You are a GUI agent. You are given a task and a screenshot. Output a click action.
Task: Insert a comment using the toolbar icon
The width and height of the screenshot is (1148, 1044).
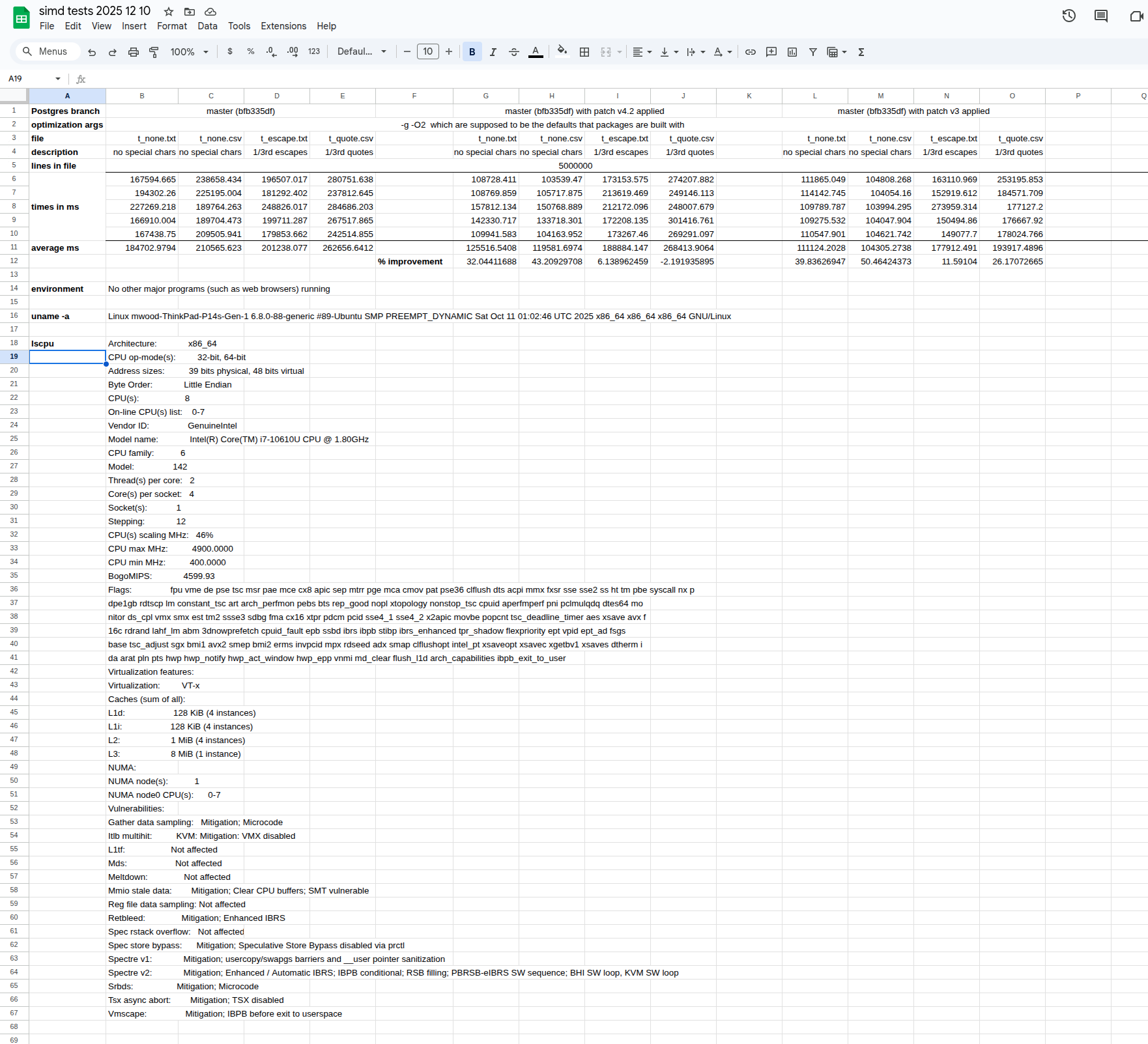click(771, 51)
